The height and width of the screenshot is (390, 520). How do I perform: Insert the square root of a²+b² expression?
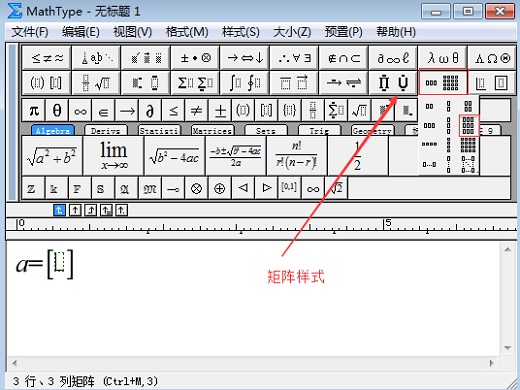pyautogui.click(x=52, y=155)
